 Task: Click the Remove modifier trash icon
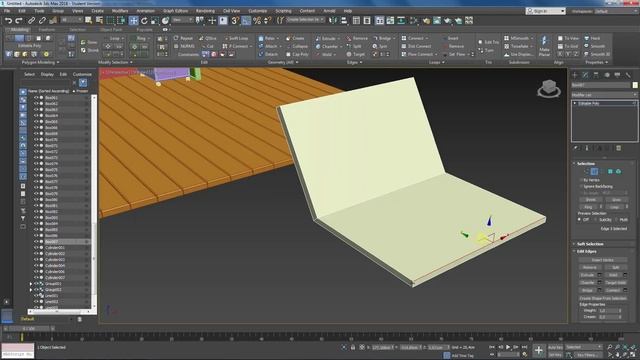point(619,148)
